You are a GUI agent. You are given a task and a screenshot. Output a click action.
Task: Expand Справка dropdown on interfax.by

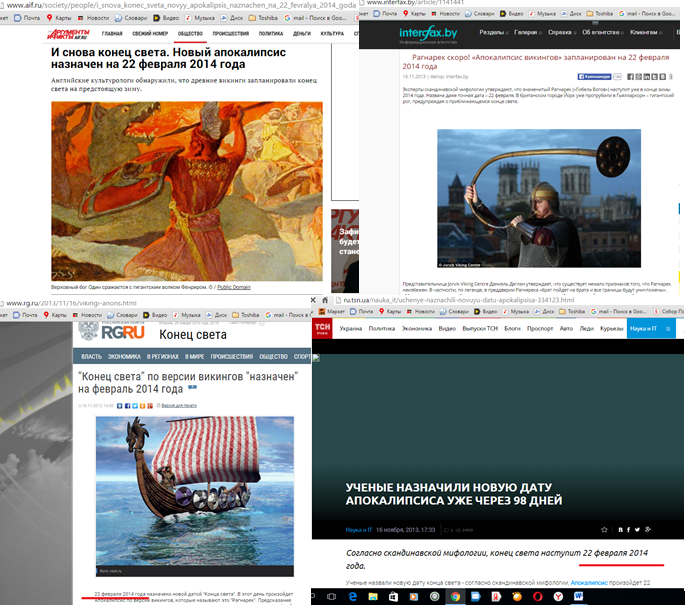562,32
